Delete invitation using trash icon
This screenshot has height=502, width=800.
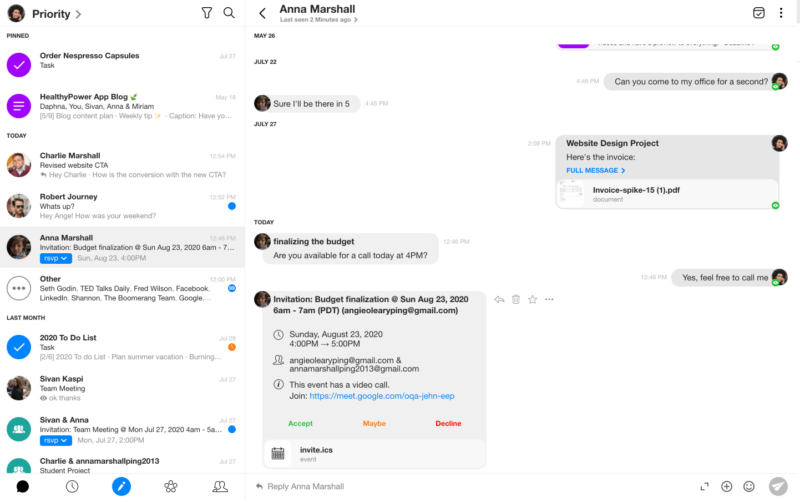tap(516, 299)
